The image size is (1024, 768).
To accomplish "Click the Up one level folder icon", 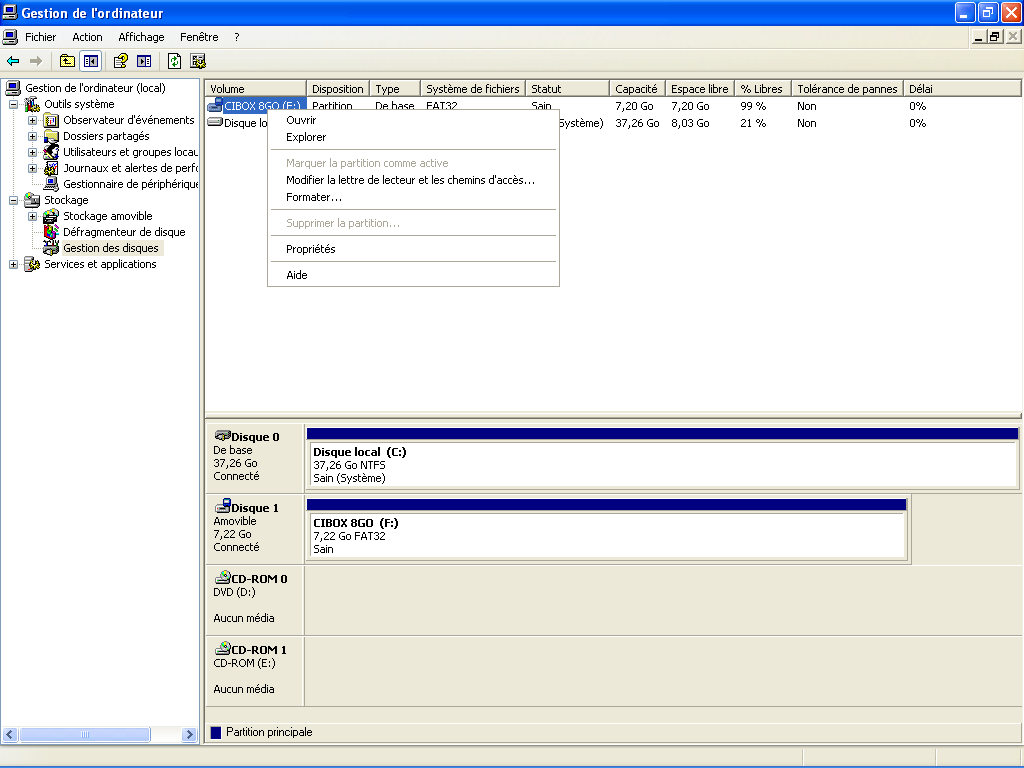I will click(x=68, y=61).
